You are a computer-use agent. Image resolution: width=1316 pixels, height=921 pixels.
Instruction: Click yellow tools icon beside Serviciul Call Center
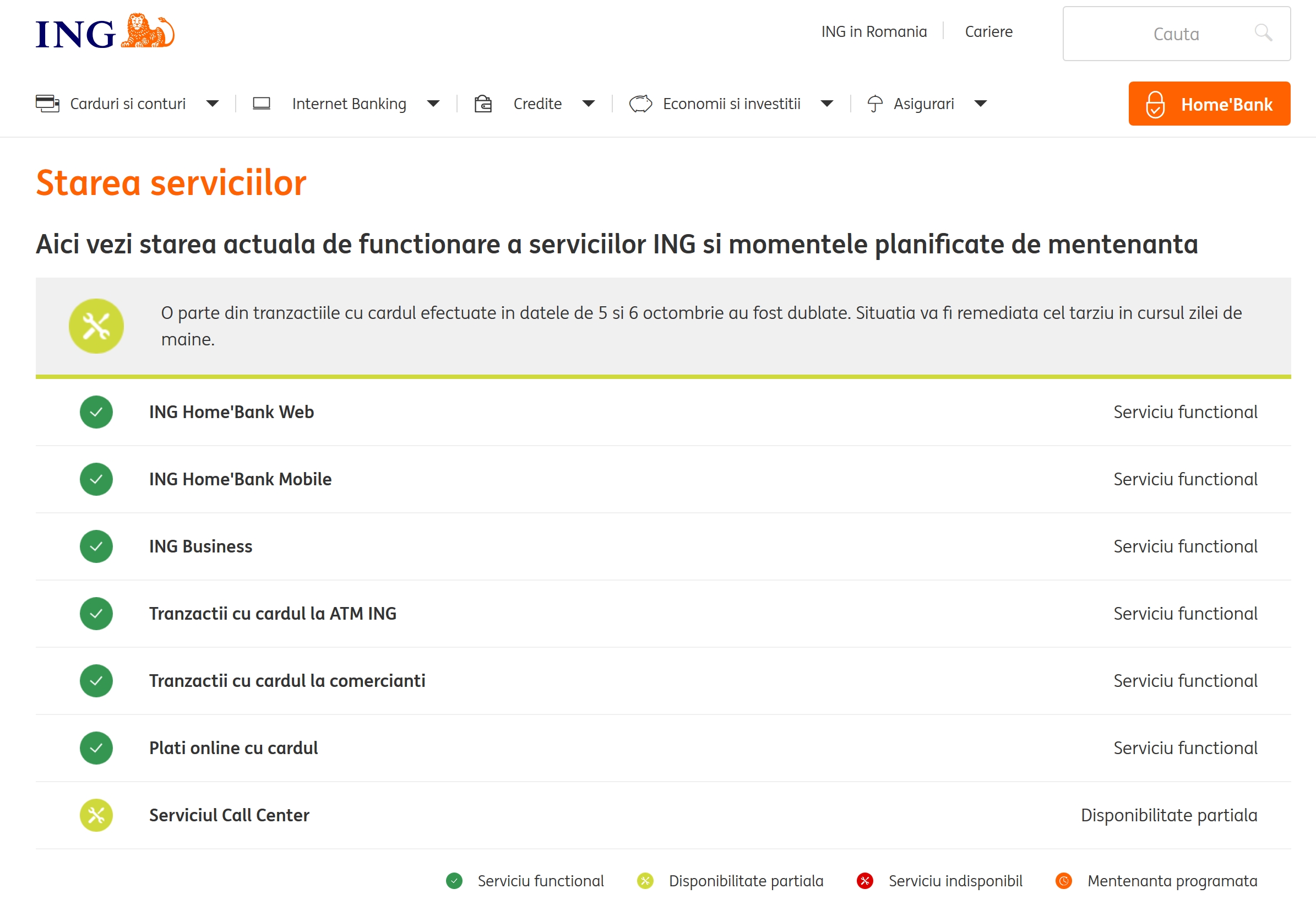click(96, 815)
